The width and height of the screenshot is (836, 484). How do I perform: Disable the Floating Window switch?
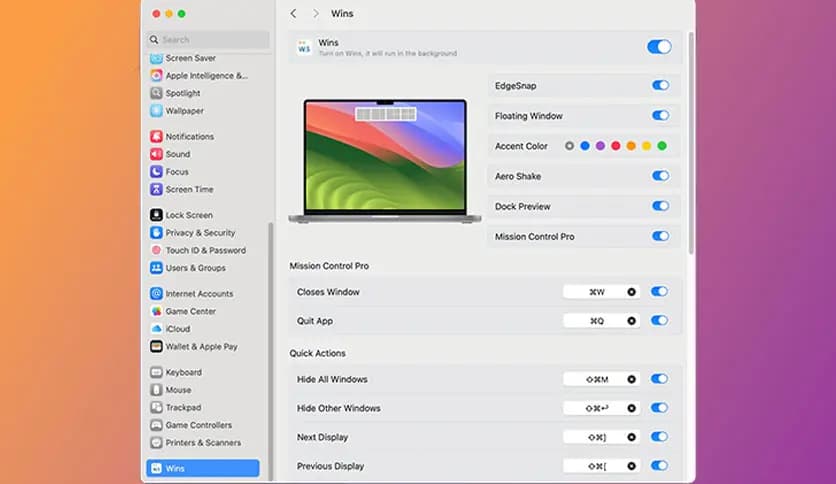[660, 116]
